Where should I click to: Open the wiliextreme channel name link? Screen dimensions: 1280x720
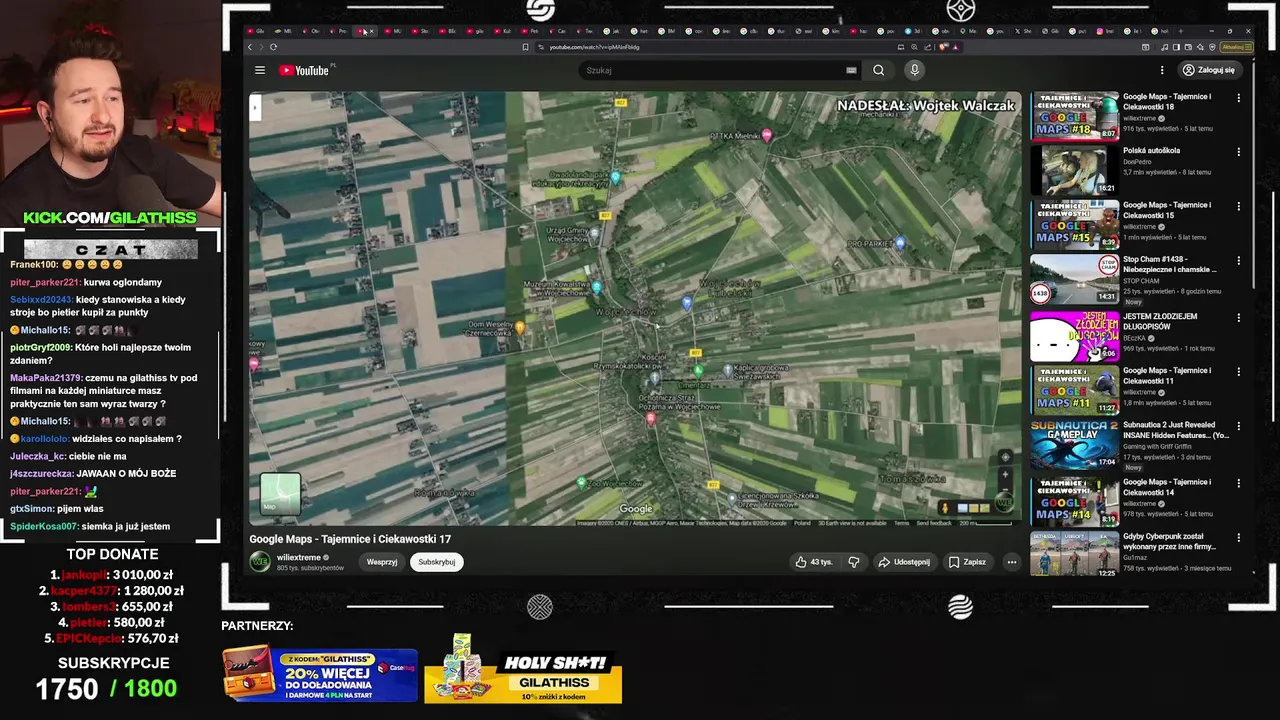pos(299,557)
